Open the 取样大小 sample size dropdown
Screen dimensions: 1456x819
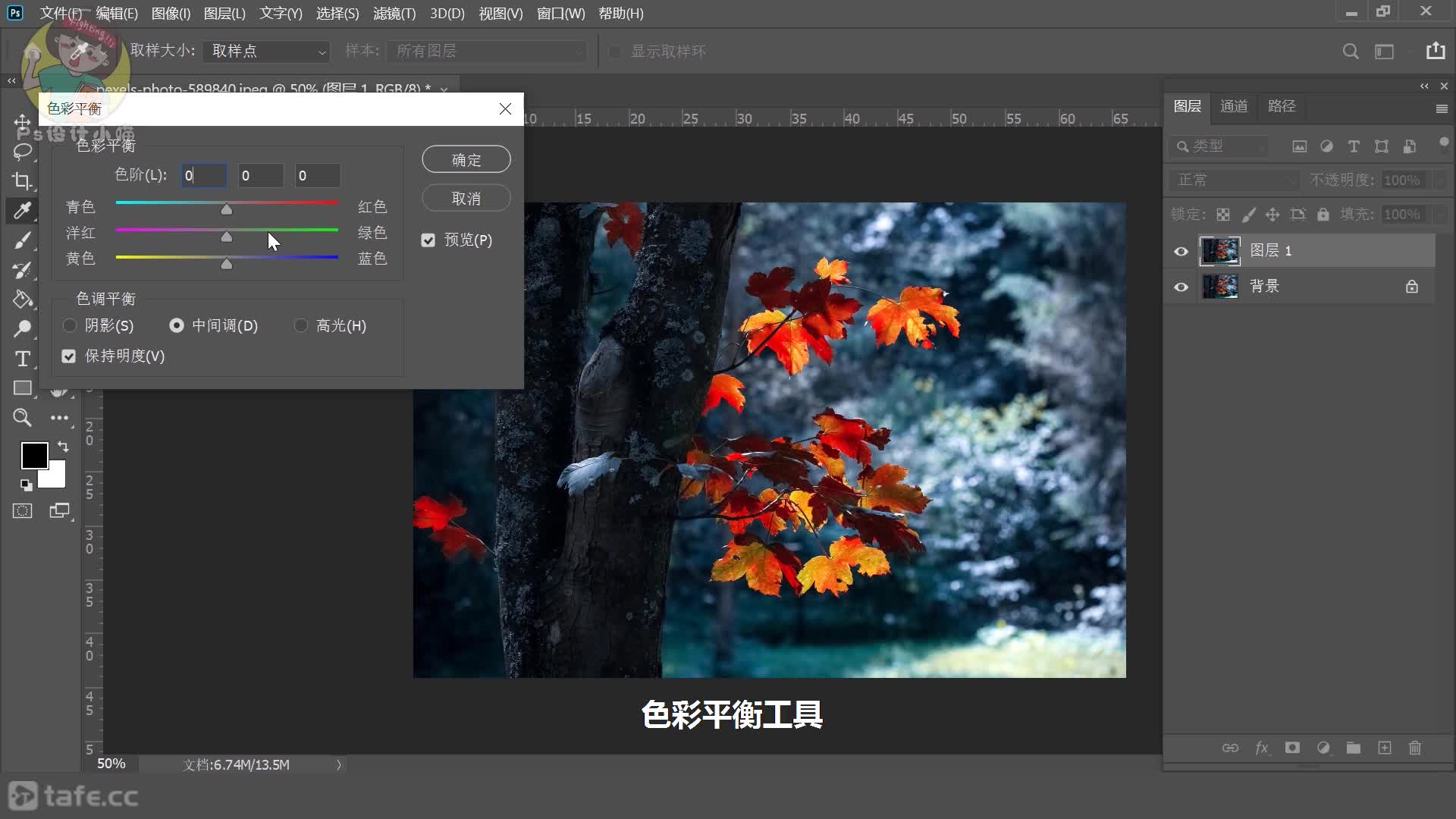(266, 51)
